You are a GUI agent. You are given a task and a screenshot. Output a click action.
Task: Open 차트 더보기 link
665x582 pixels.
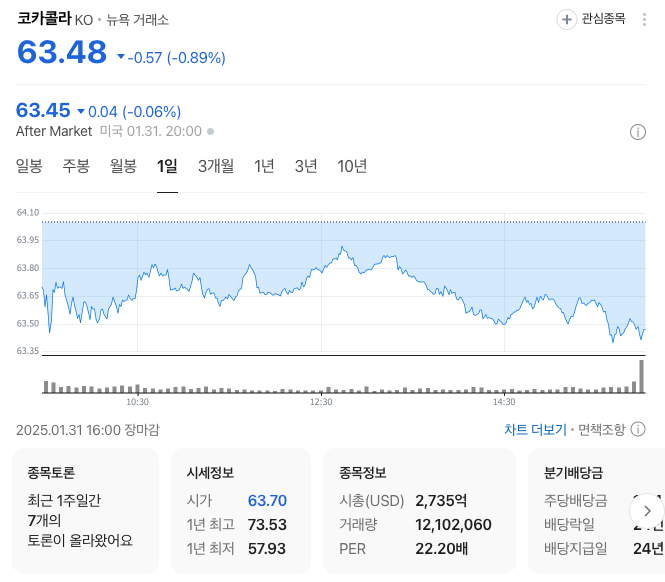point(535,430)
